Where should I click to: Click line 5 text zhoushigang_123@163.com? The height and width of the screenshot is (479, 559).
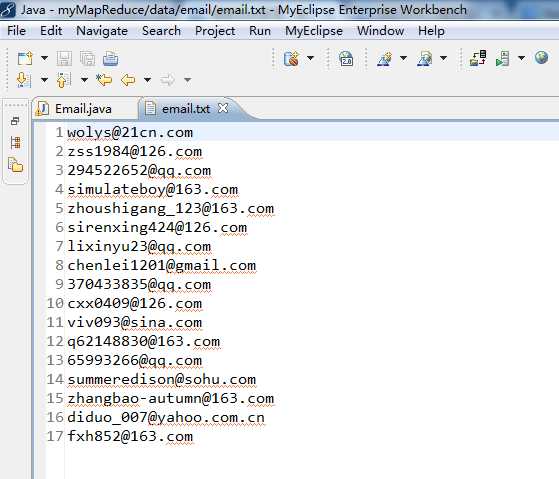171,208
